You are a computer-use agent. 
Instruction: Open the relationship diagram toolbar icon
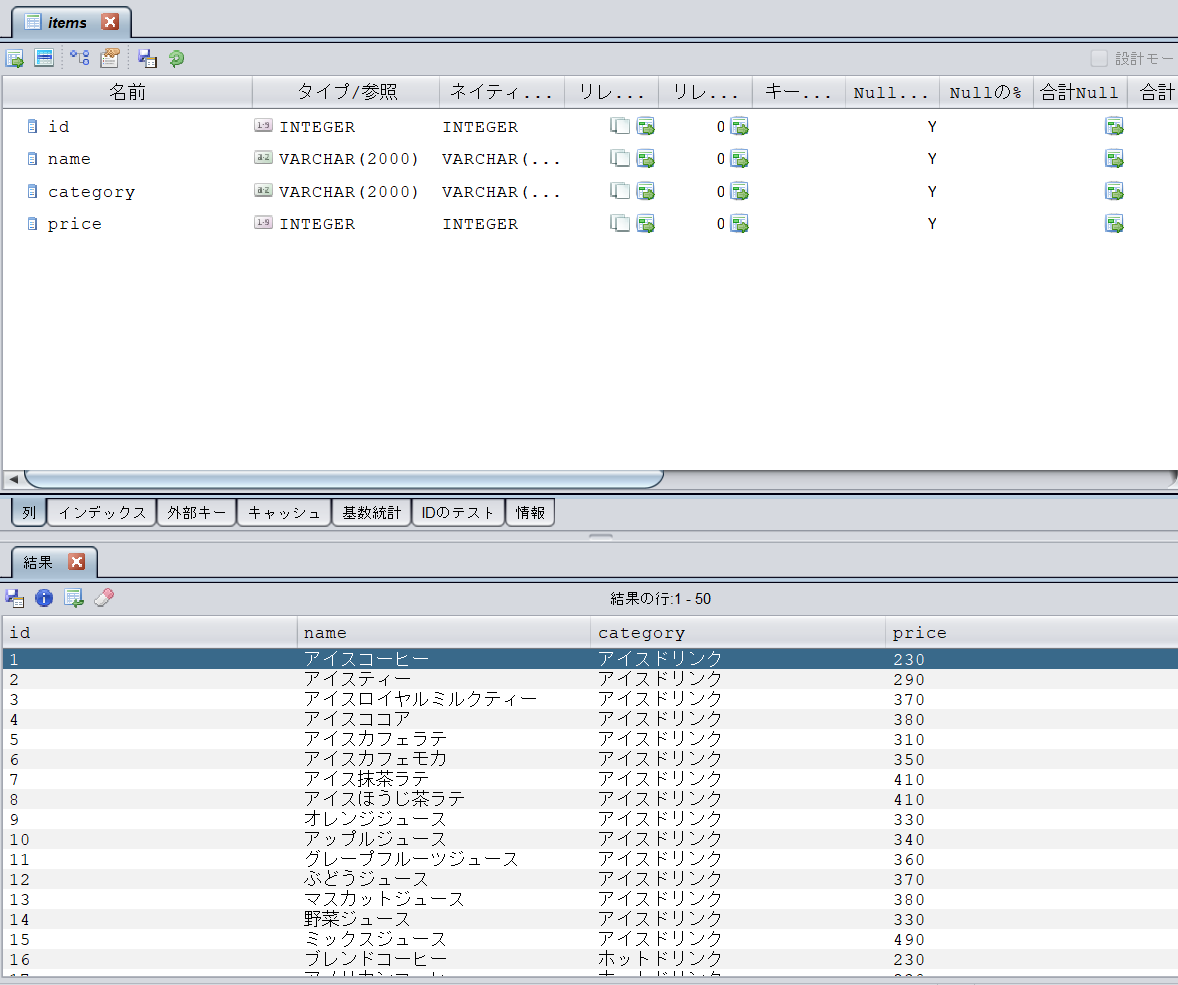pos(80,58)
